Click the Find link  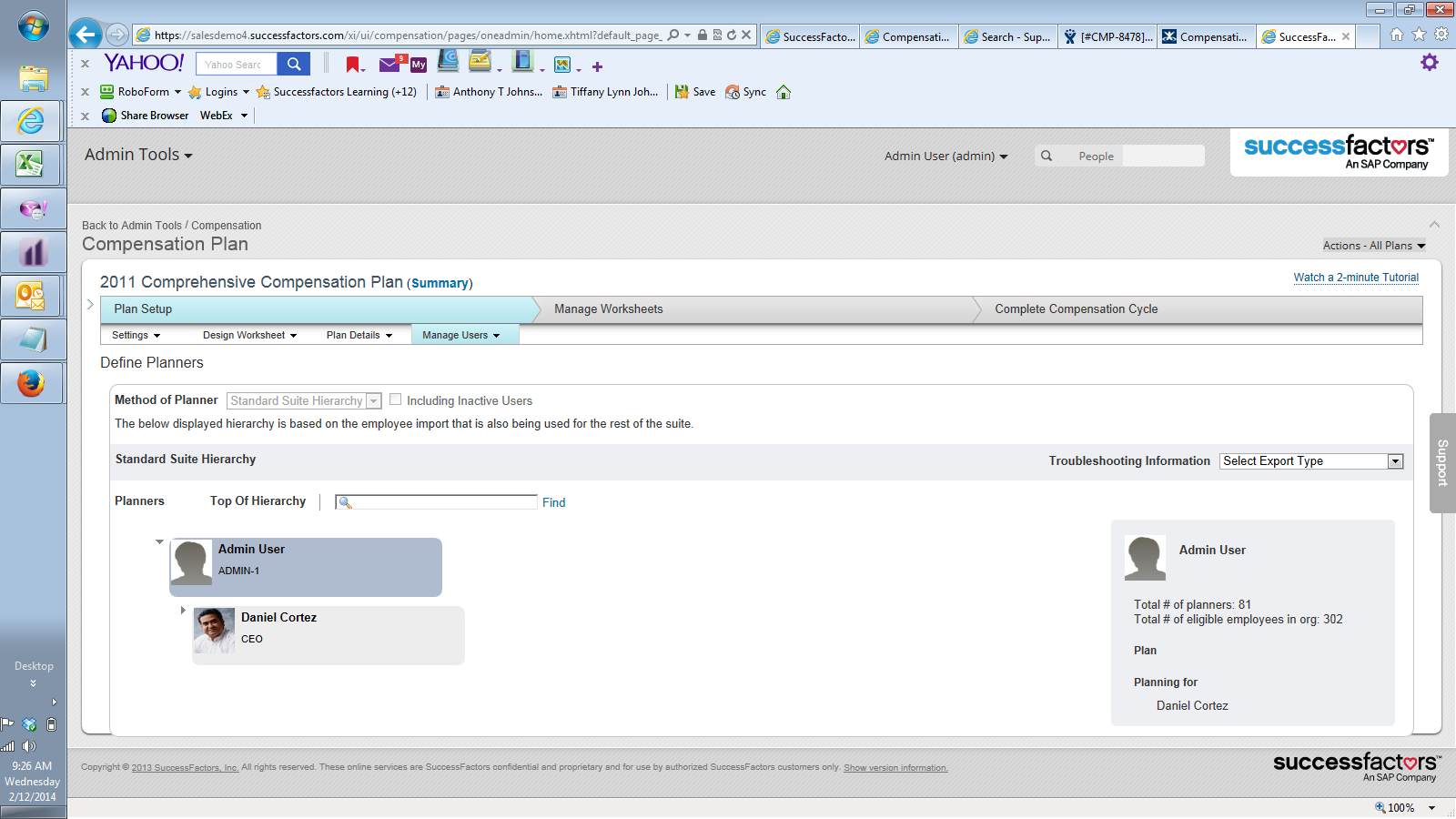(553, 502)
